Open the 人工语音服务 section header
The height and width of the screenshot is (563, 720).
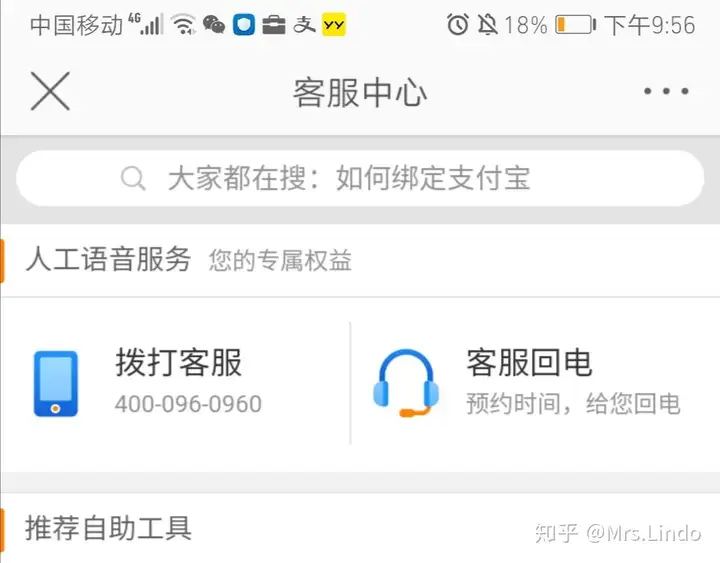tap(108, 259)
